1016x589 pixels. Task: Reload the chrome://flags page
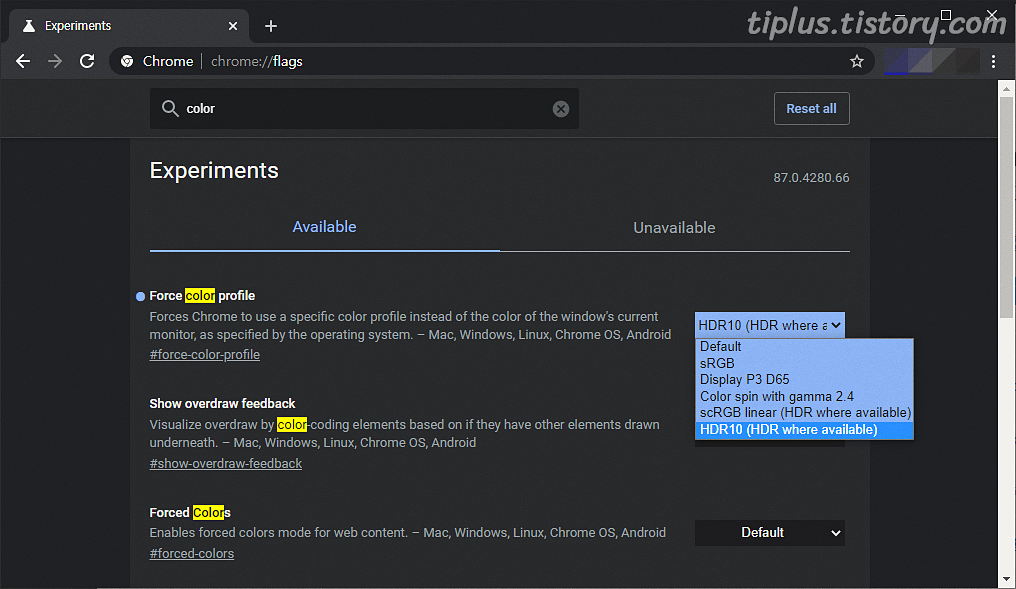pyautogui.click(x=87, y=61)
